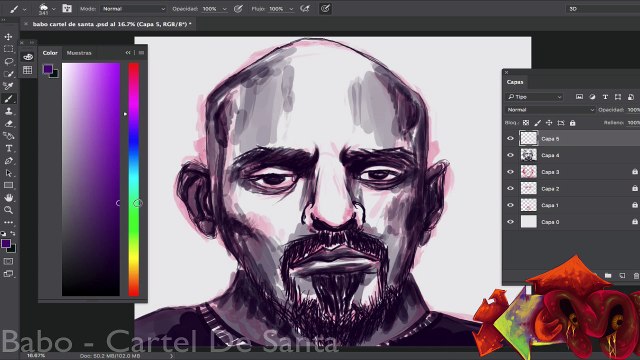
Task: Filter layers by shape icon
Action: (618, 97)
